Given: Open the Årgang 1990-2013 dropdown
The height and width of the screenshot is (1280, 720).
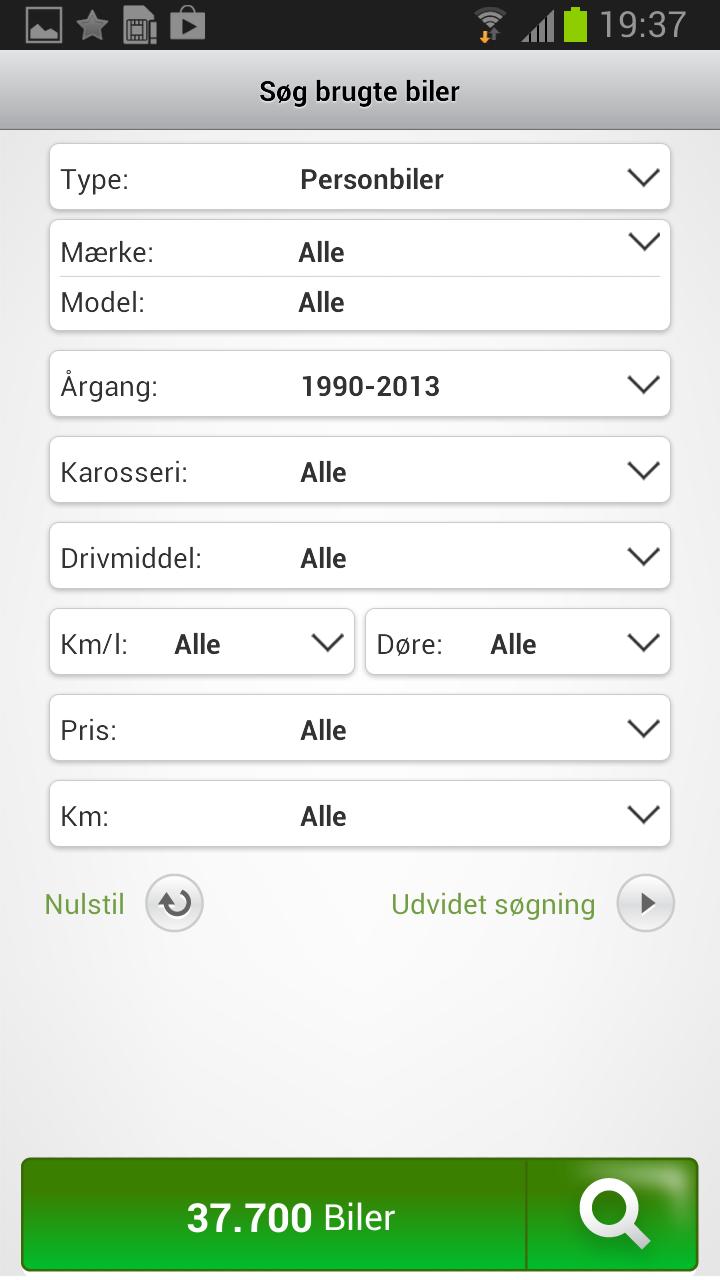Looking at the screenshot, I should coord(360,384).
